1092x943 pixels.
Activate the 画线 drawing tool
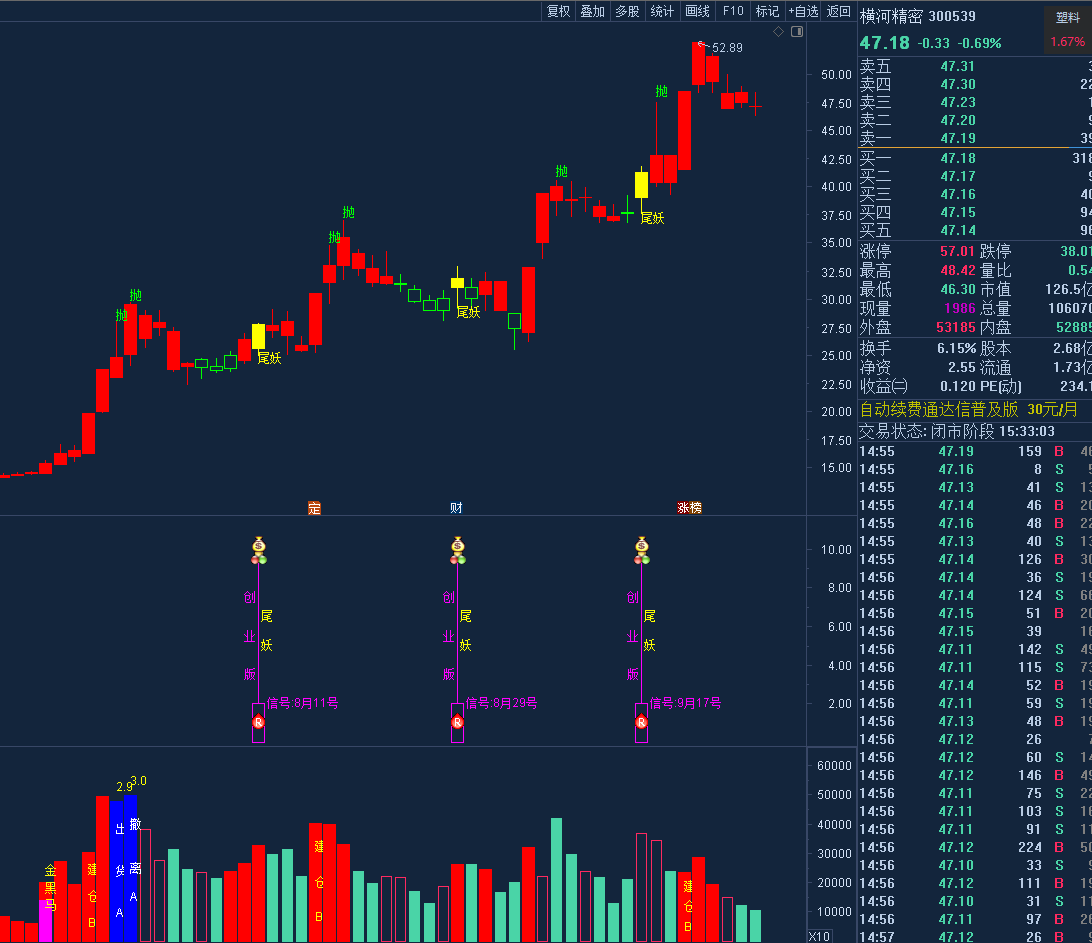point(697,11)
